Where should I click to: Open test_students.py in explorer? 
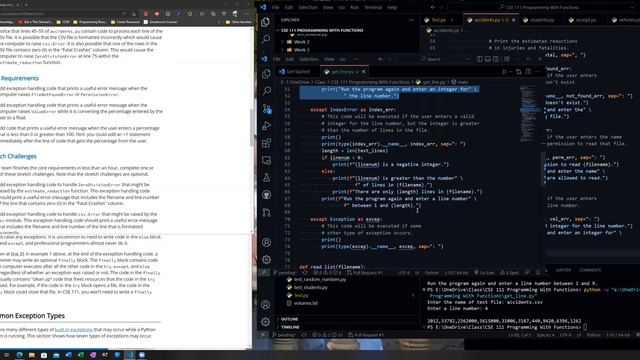(310, 287)
